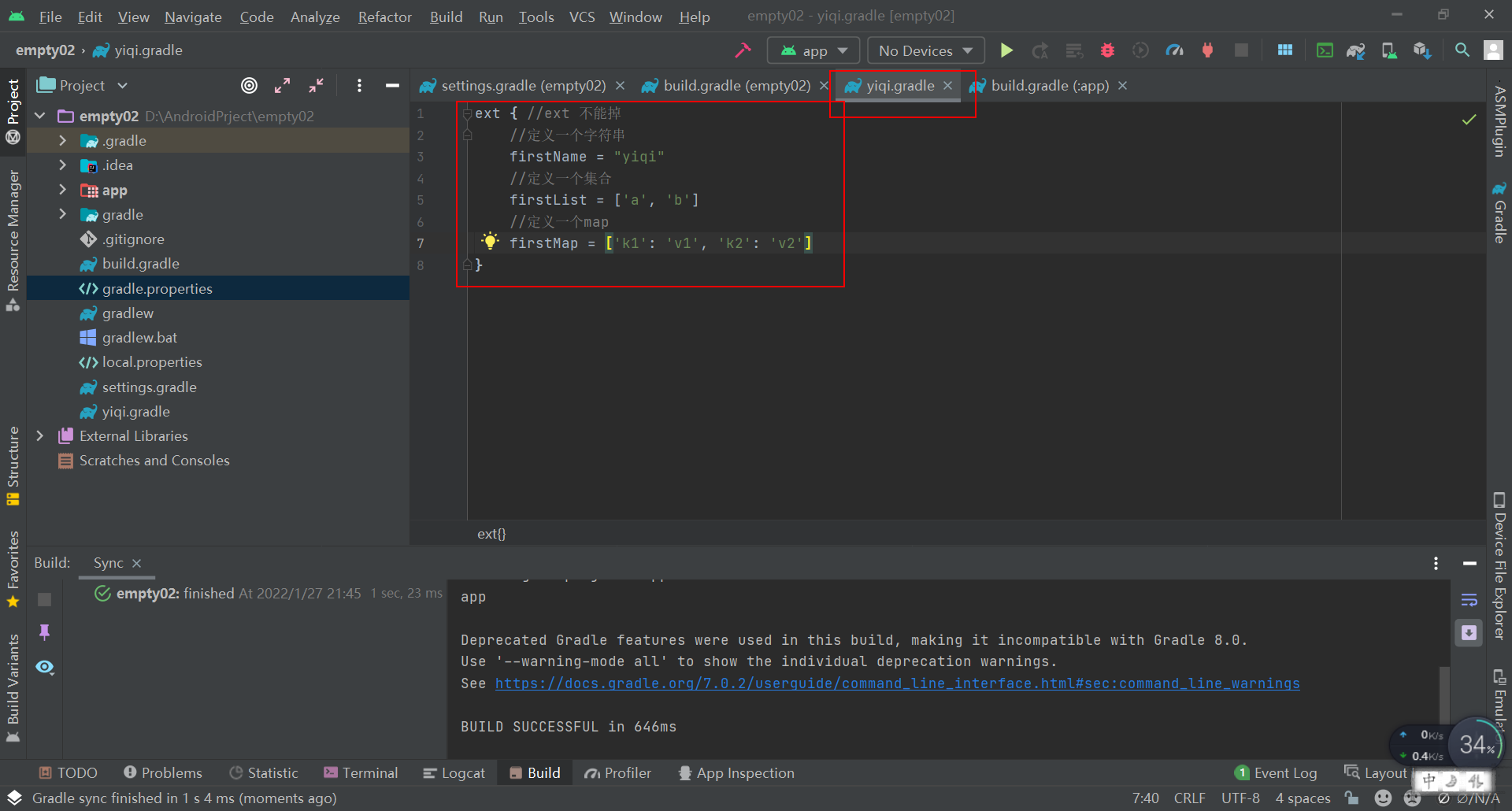The width and height of the screenshot is (1512, 811).
Task: Collapse the empty02 project tree node
Action: tap(39, 115)
